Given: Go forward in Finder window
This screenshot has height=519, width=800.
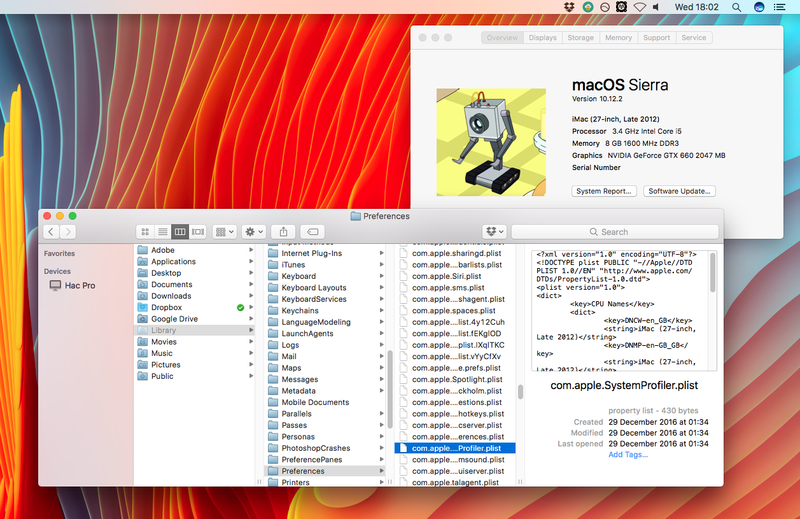Looking at the screenshot, I should (x=68, y=232).
